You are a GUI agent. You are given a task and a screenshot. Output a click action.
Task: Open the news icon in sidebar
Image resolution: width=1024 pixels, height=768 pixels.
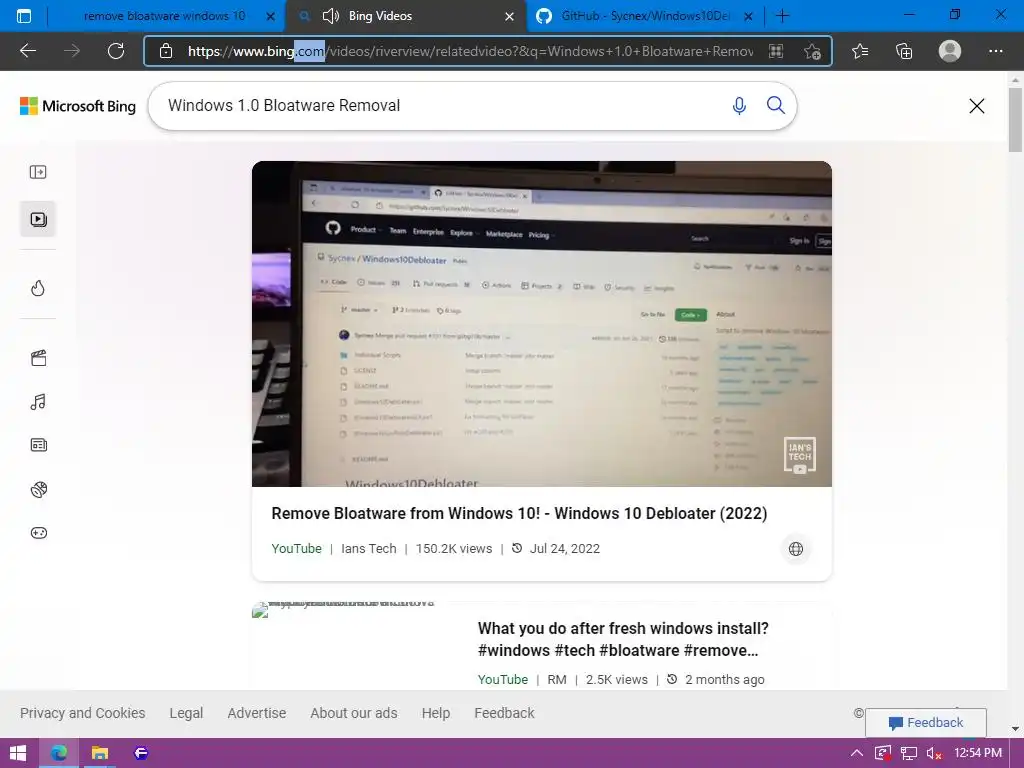coord(39,445)
